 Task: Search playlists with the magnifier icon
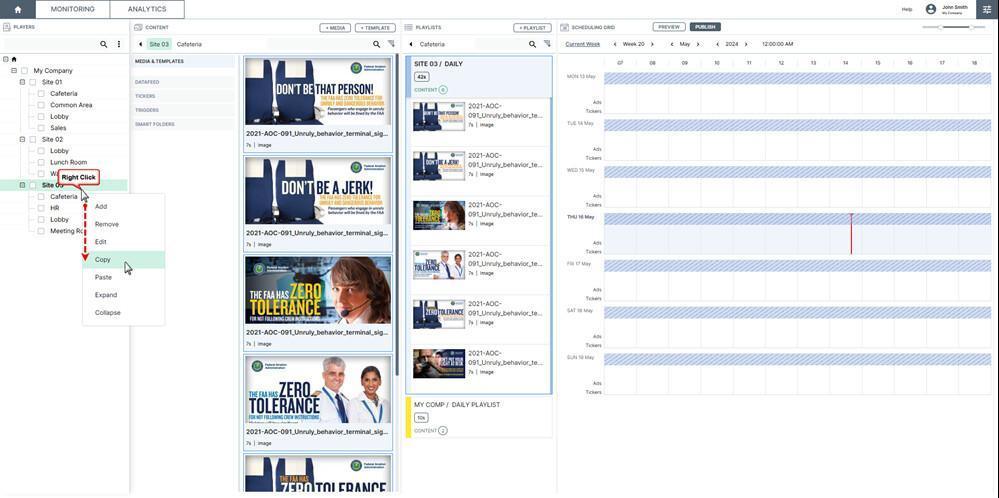pyautogui.click(x=533, y=45)
